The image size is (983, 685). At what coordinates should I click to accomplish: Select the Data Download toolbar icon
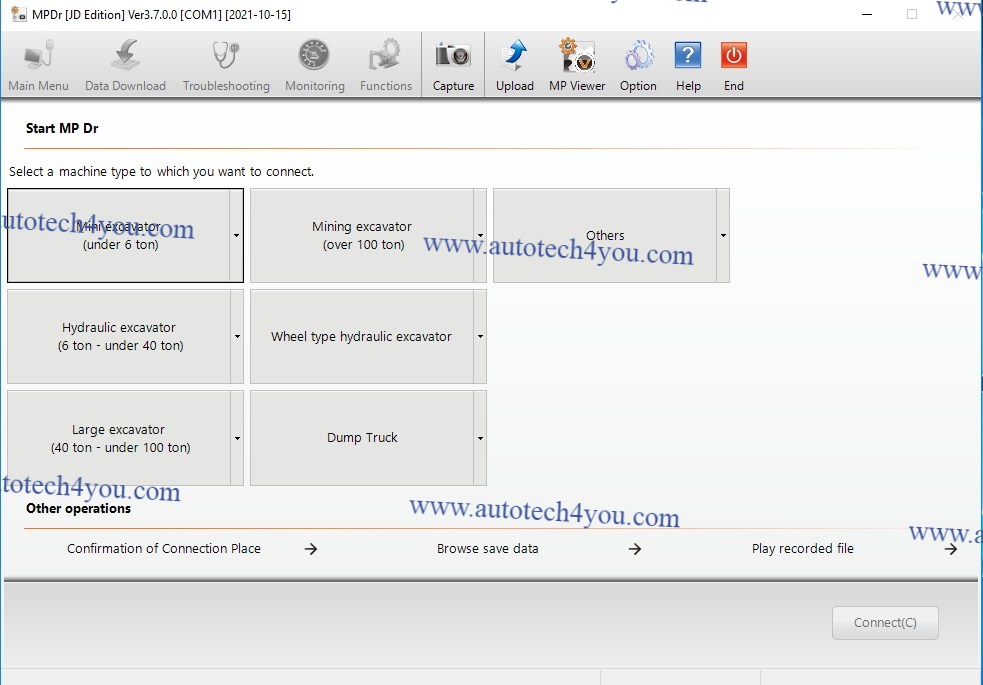pyautogui.click(x=125, y=56)
